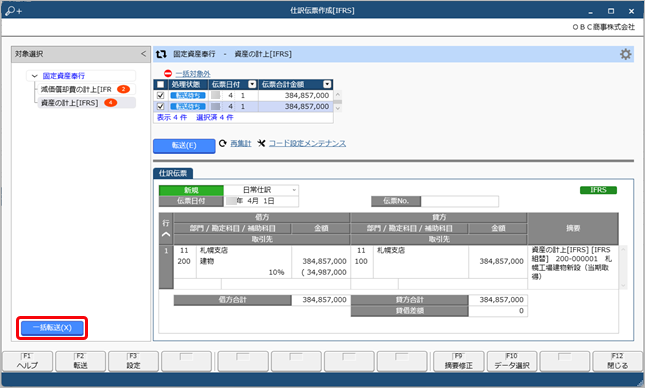This screenshot has height=388, width=645.
Task: Click F1 ヘルプ function key button
Action: point(28,361)
